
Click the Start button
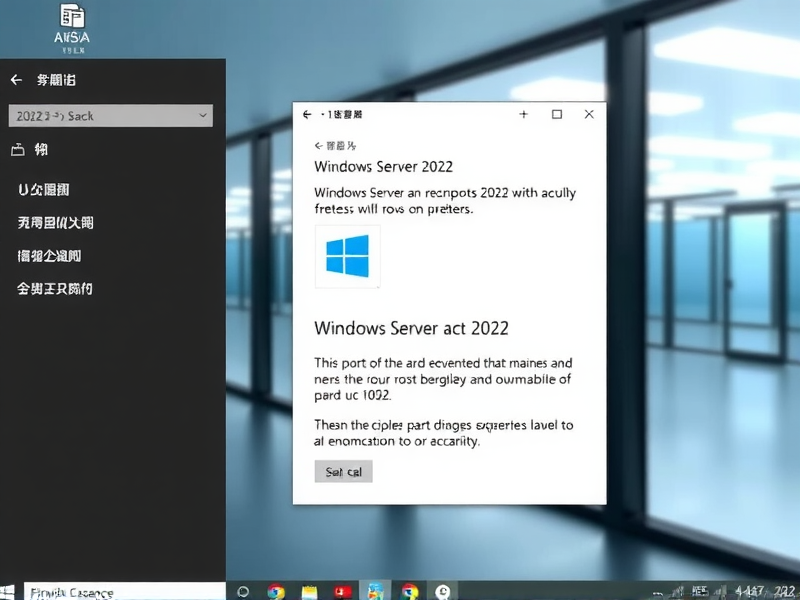click(x=10, y=589)
